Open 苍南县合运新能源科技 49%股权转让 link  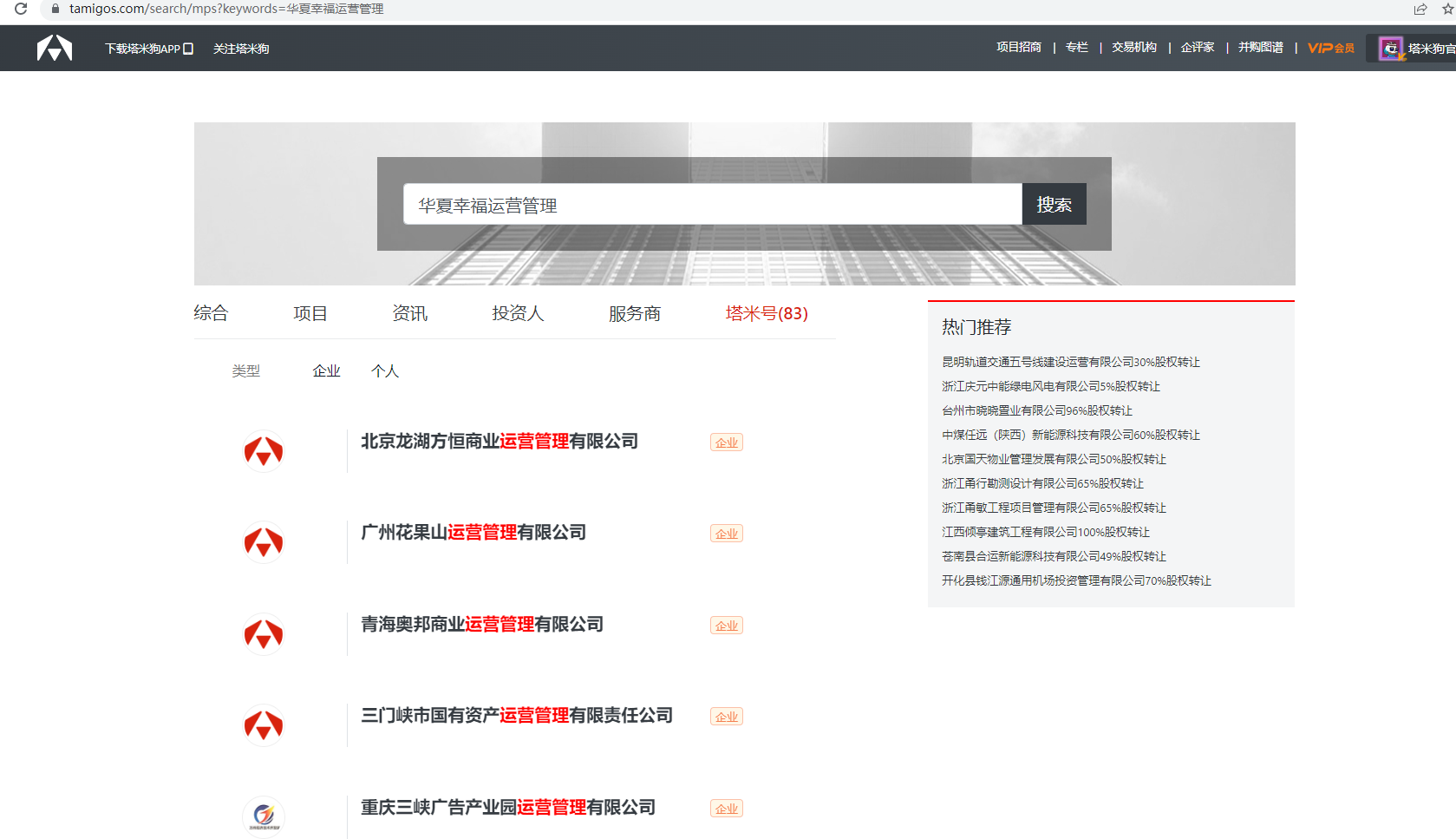(x=1054, y=556)
